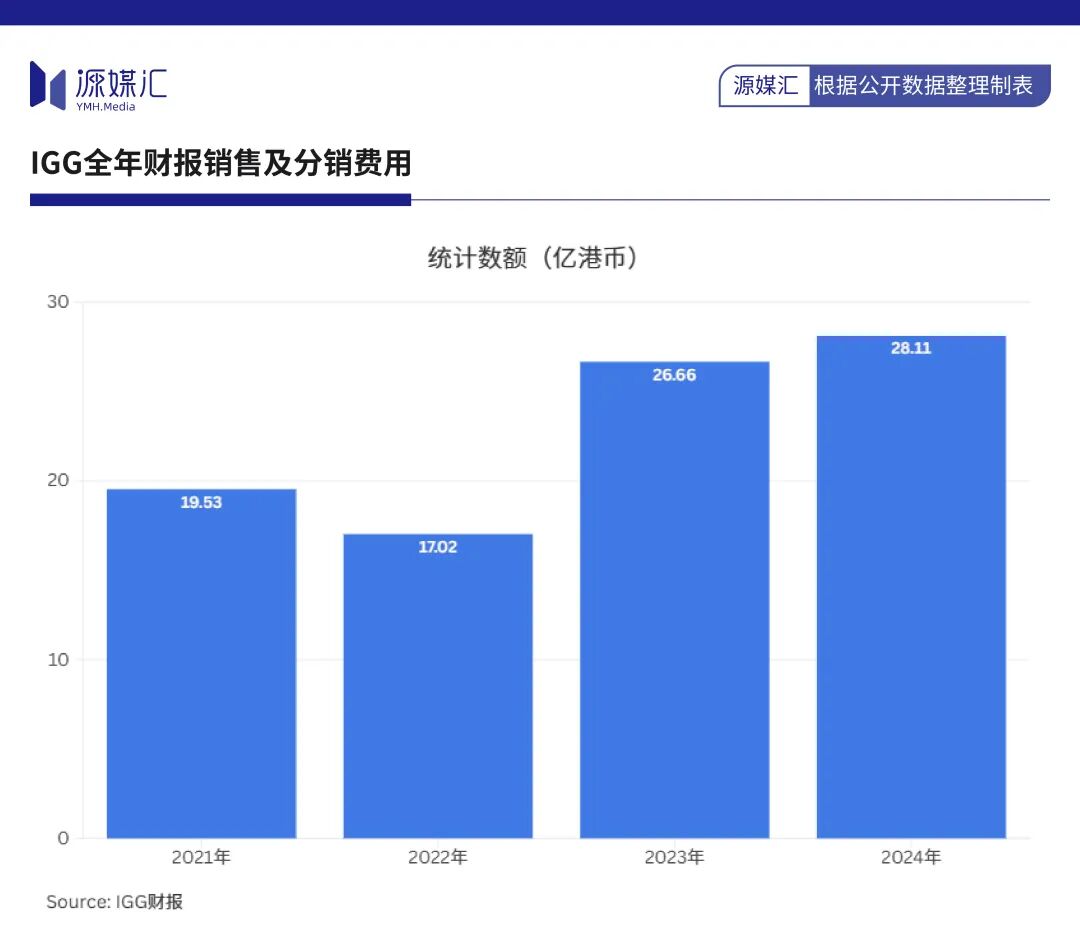This screenshot has width=1080, height=941.
Task: Click the 源媒汇 logo icon
Action: (x=48, y=85)
